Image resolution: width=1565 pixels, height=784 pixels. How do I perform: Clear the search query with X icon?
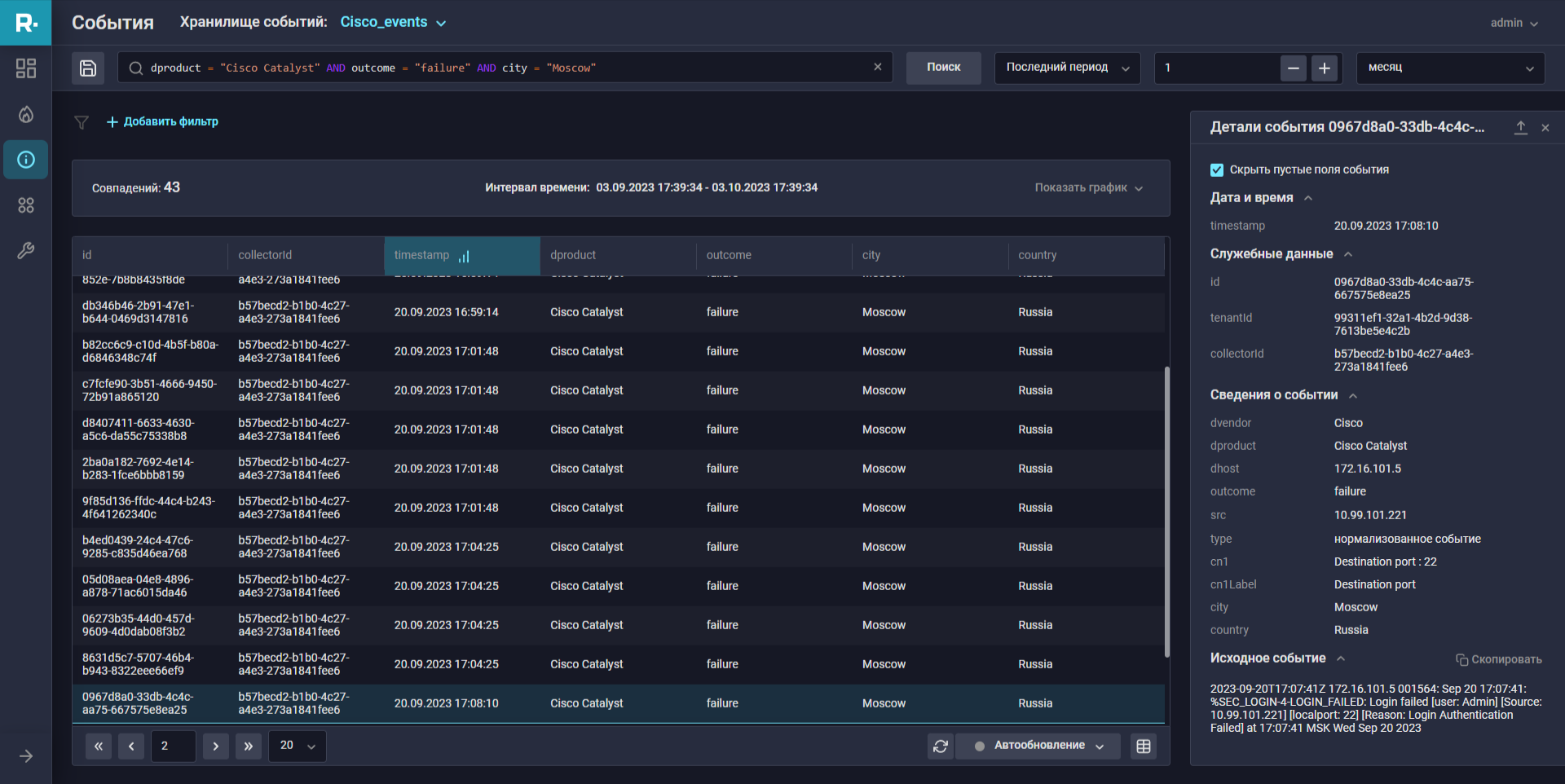coord(878,68)
